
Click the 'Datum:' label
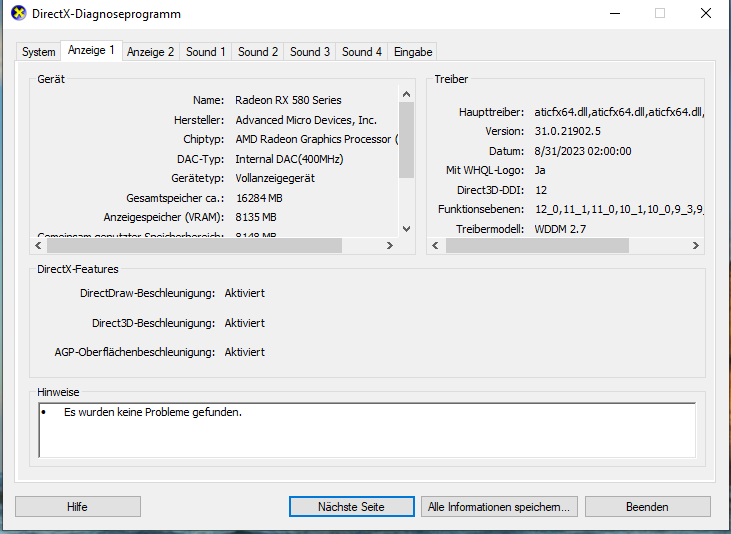[506, 152]
